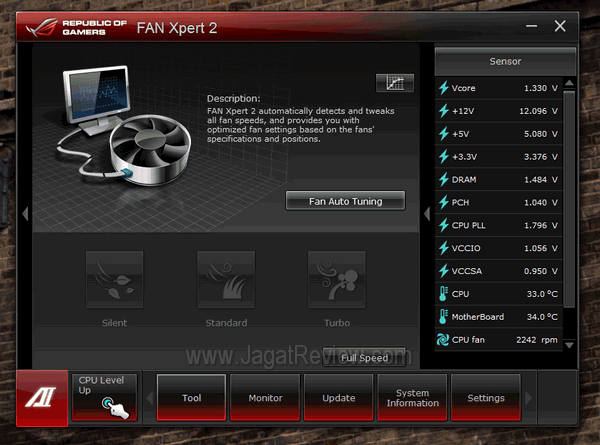The width and height of the screenshot is (600, 445).
Task: Click the CPU thermometer icon
Action: pos(443,294)
